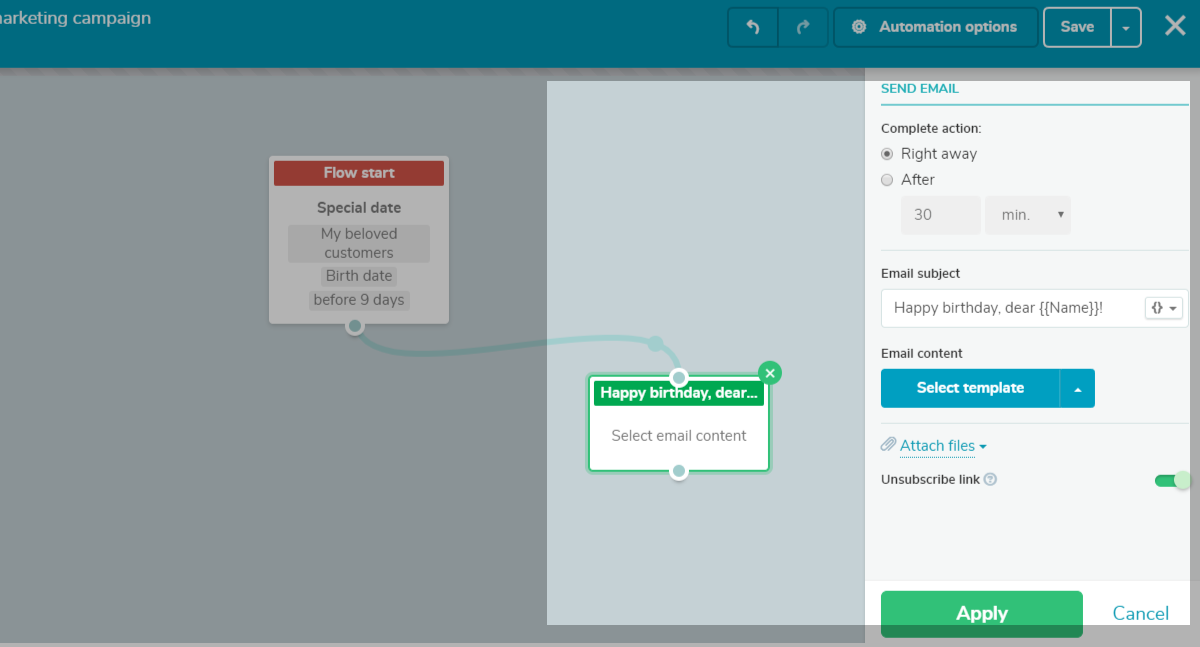The height and width of the screenshot is (647, 1200).
Task: Remove the email block via green X
Action: 769,373
